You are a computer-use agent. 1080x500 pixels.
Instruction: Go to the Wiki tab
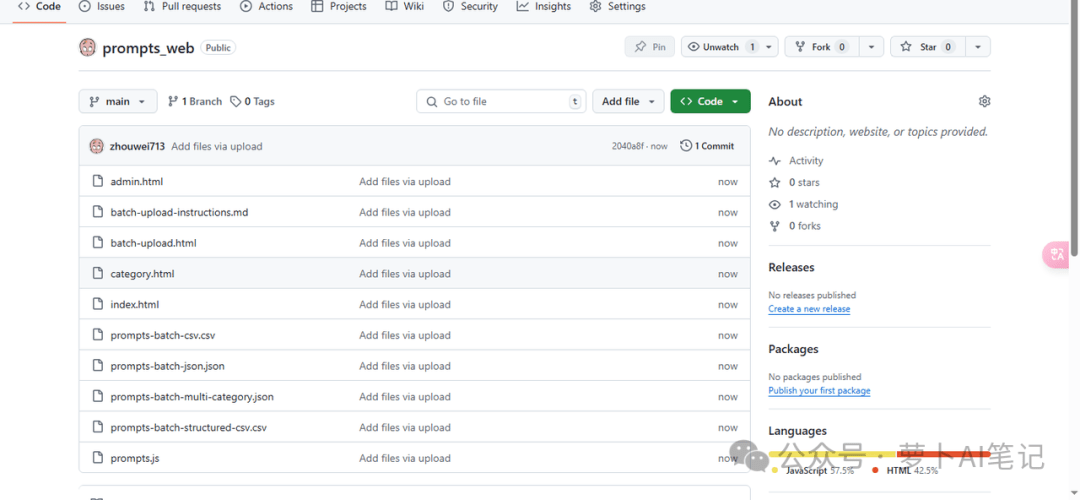(x=405, y=7)
